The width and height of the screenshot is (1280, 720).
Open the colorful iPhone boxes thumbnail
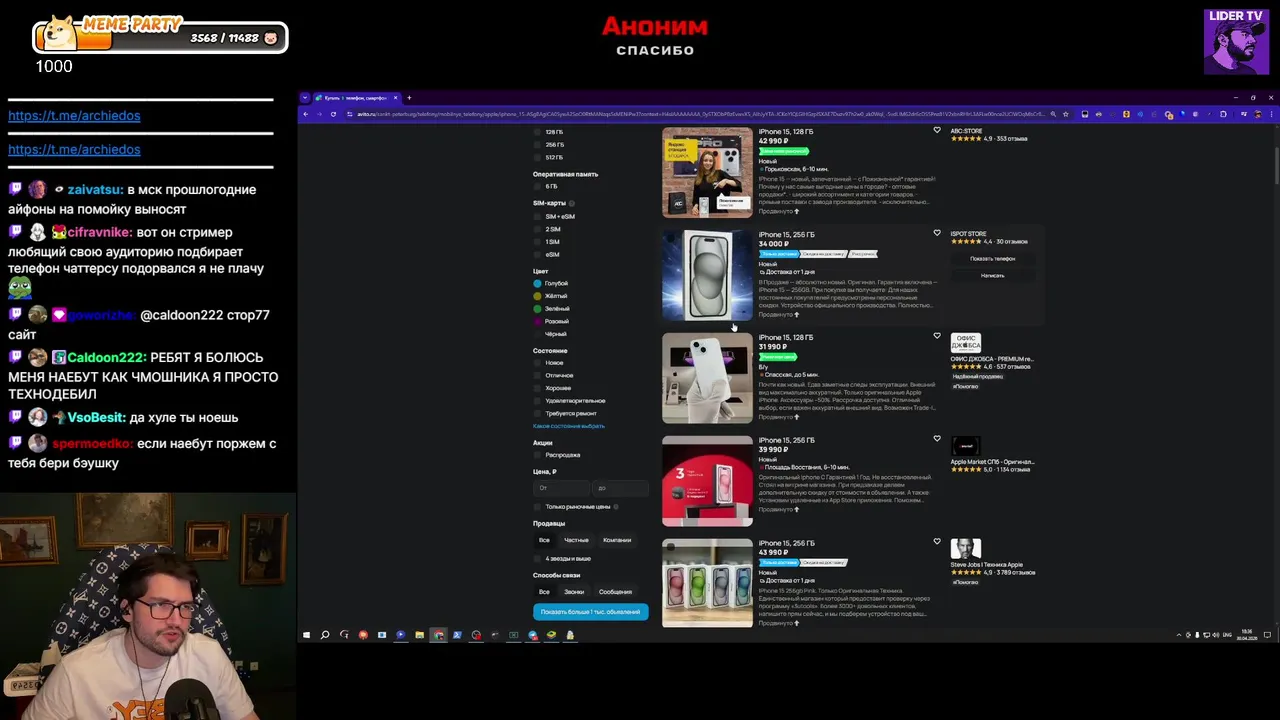tap(707, 583)
